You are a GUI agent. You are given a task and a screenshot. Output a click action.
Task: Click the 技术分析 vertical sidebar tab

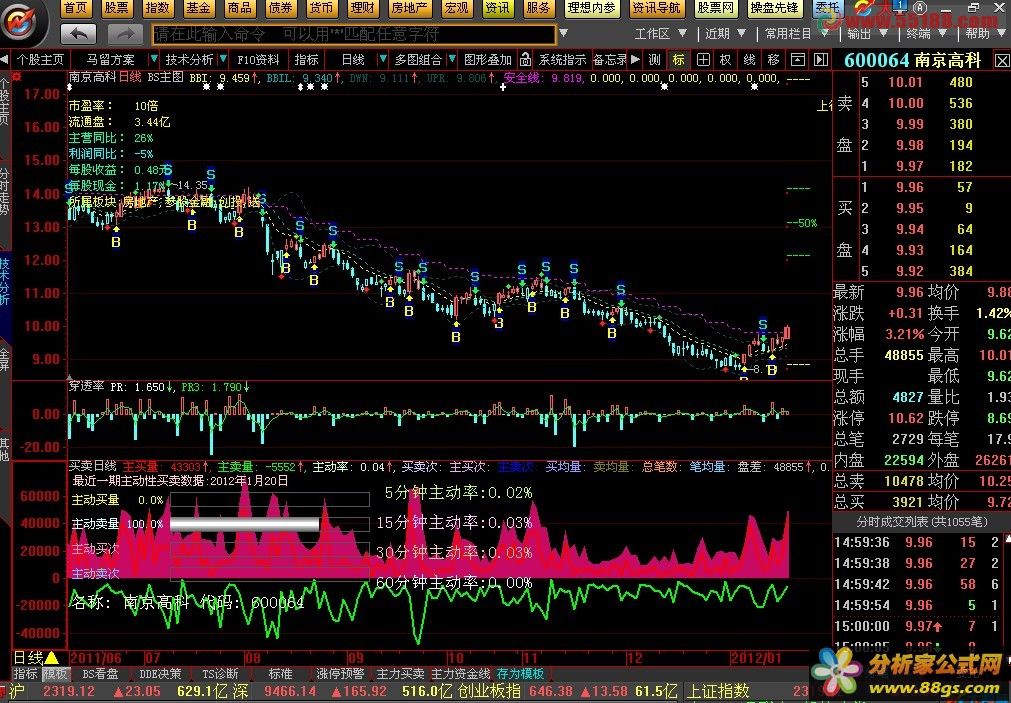pos(5,281)
